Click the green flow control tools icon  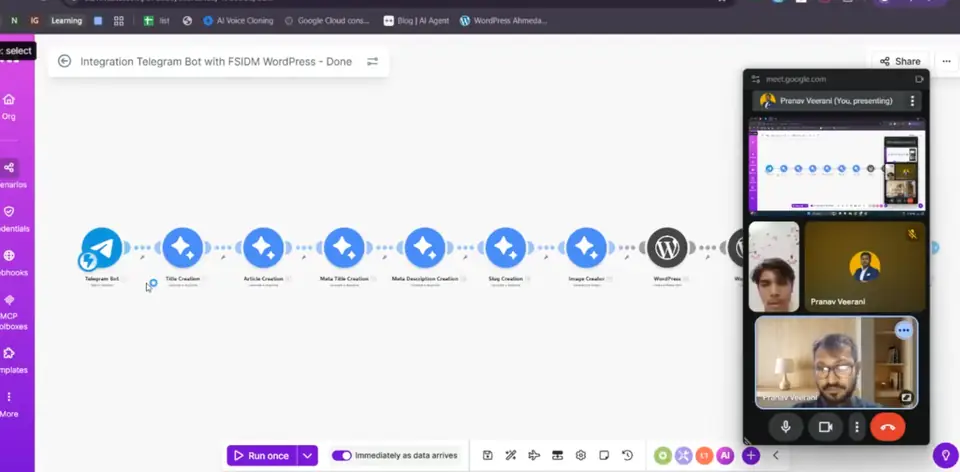pyautogui.click(x=662, y=455)
